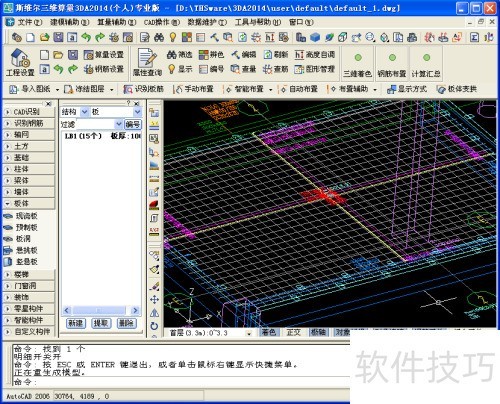Viewport: 500px width, 404px height.
Task: Open the 智能布置 dropdown arrow
Action: (x=271, y=90)
